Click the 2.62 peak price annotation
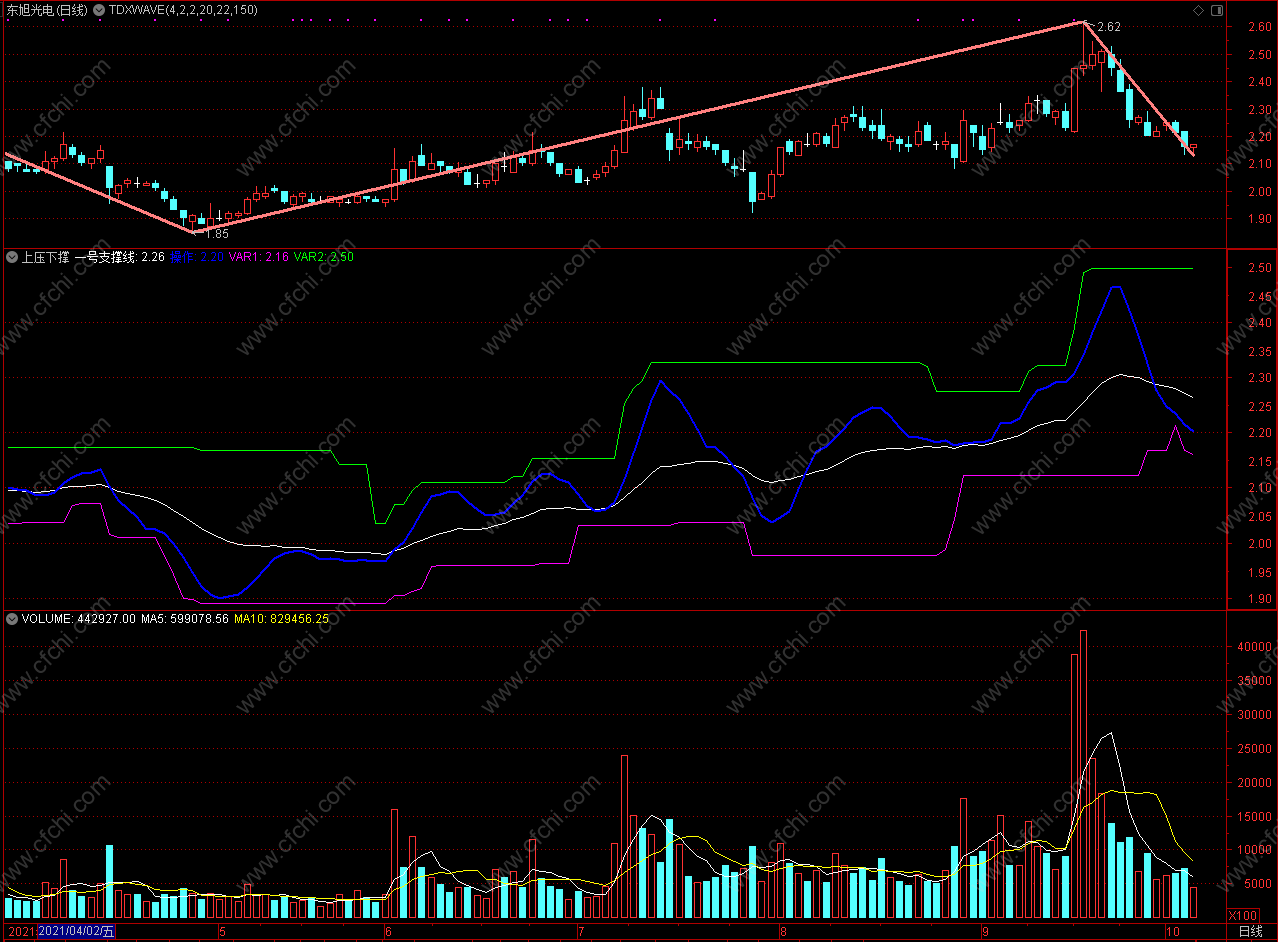Screen dimensions: 1278x942 (x=1109, y=27)
